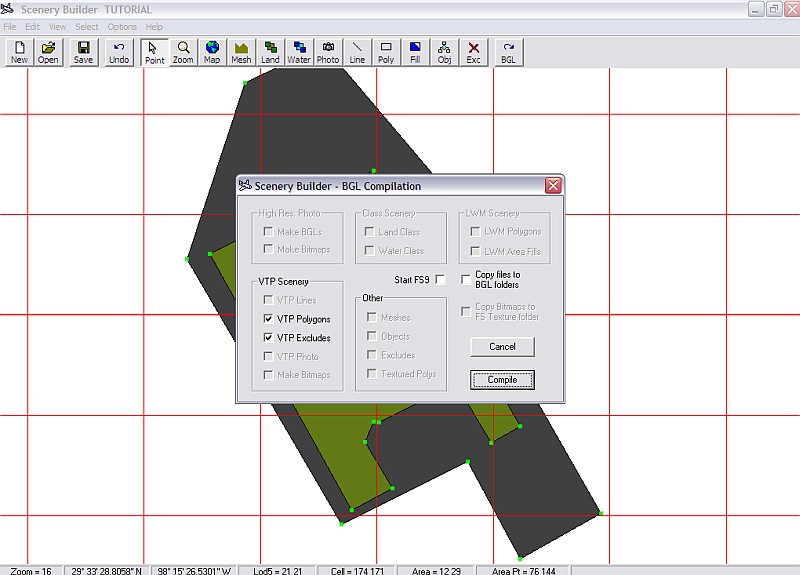Click the Area Pt = 76 144 status field
Image resolution: width=800 pixels, height=575 pixels.
click(x=523, y=571)
